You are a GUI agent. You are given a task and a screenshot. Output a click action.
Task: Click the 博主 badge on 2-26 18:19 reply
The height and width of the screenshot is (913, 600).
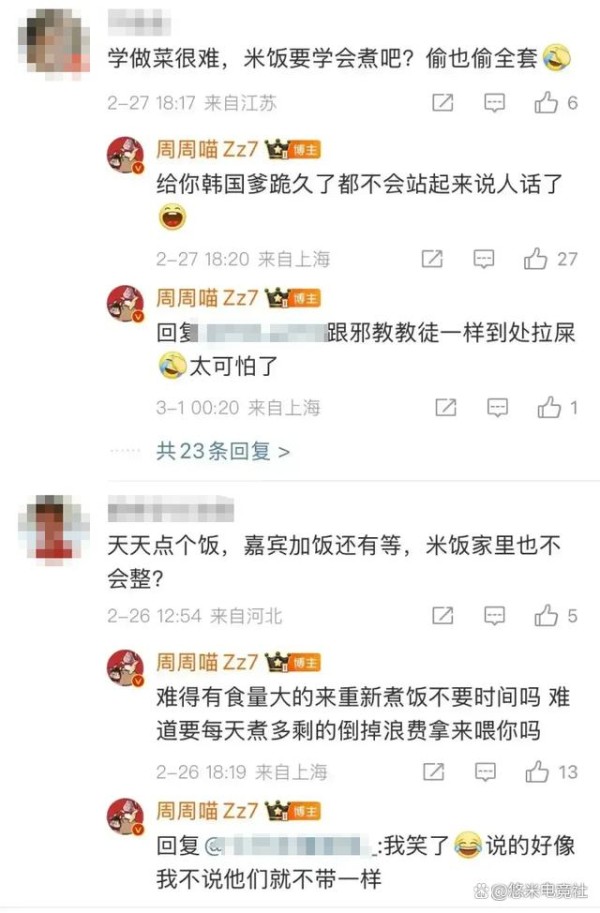pyautogui.click(x=304, y=663)
